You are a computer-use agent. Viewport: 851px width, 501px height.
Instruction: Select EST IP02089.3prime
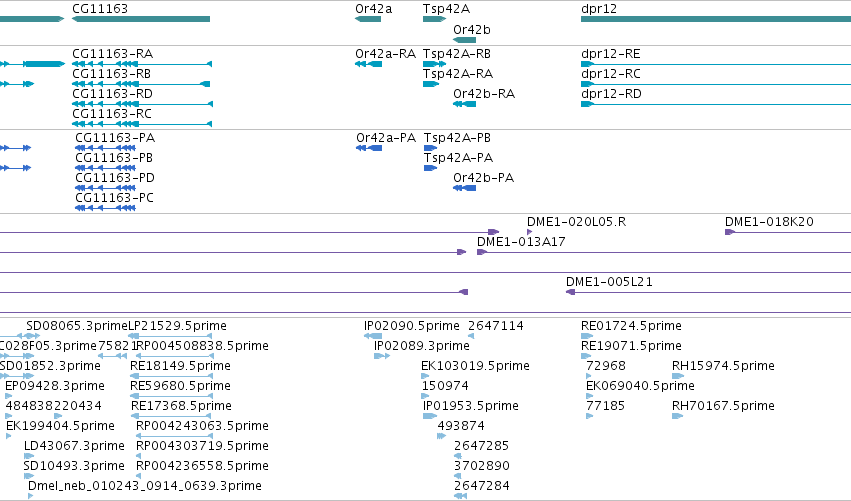point(422,346)
